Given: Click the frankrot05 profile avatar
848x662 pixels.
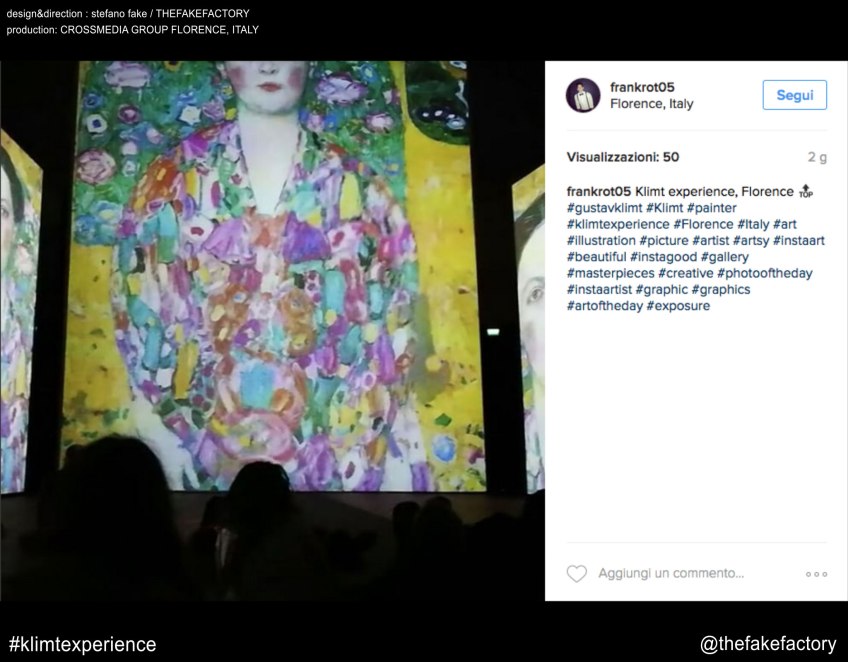Looking at the screenshot, I should 583,96.
